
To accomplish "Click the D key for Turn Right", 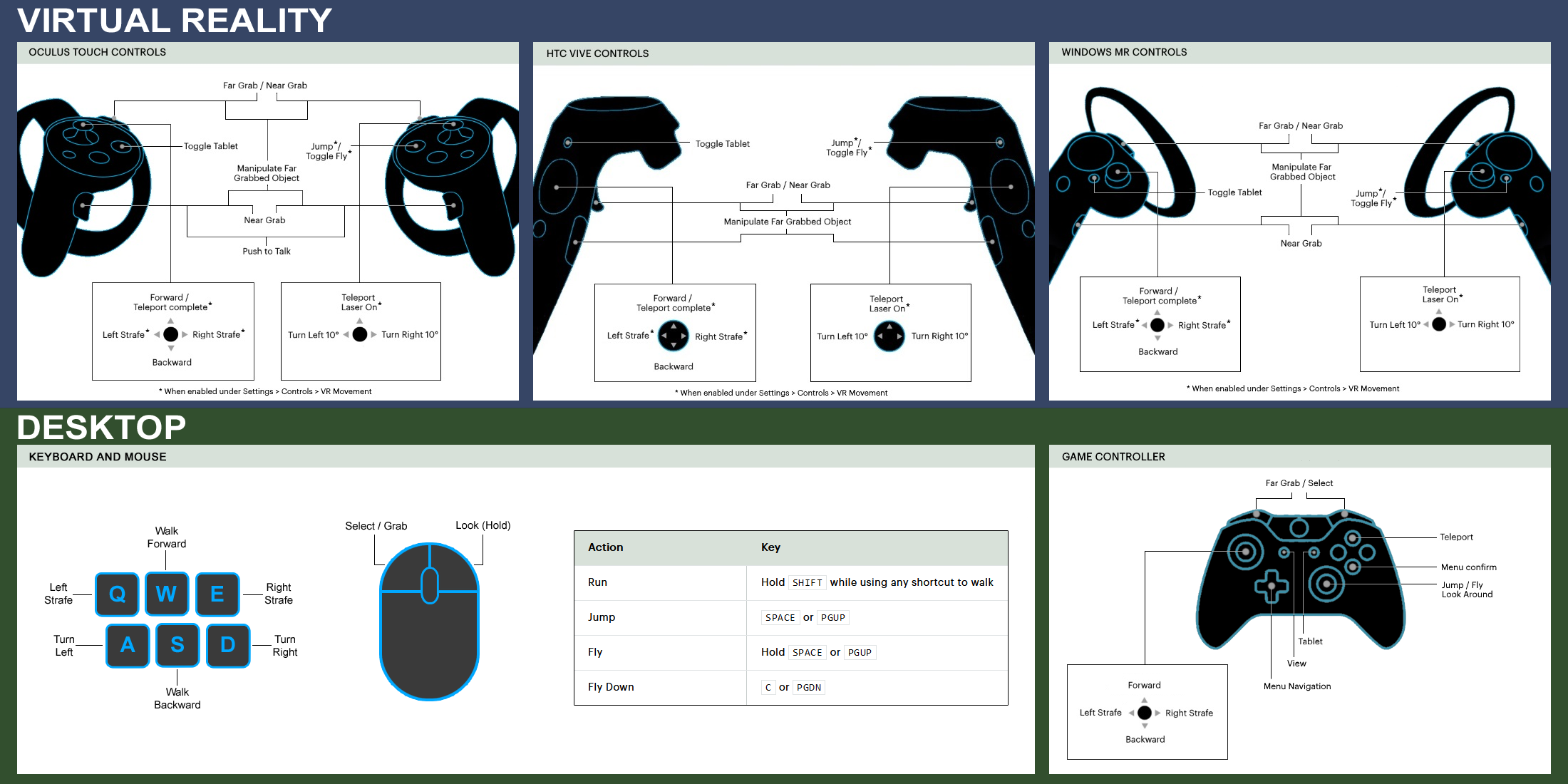I will tap(228, 645).
